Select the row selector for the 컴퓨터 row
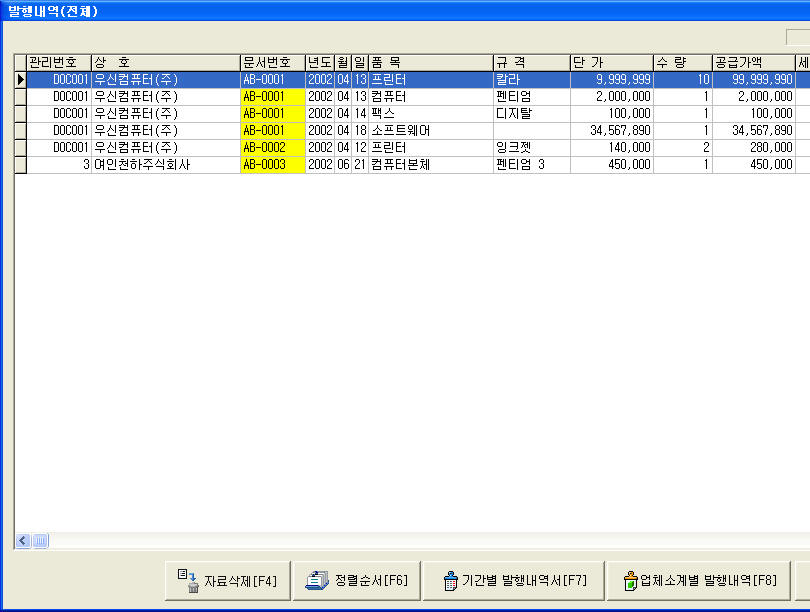Image resolution: width=810 pixels, height=612 pixels. coord(21,97)
